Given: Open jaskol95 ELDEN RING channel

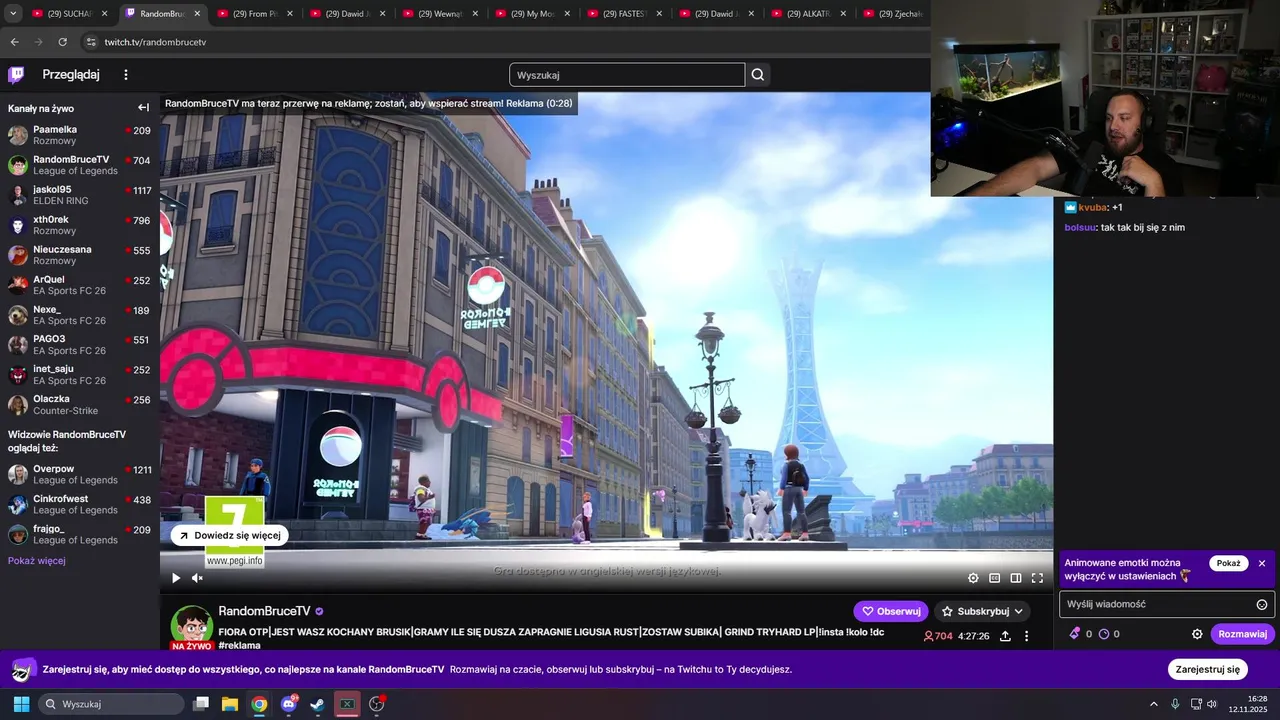Looking at the screenshot, I should [79, 195].
